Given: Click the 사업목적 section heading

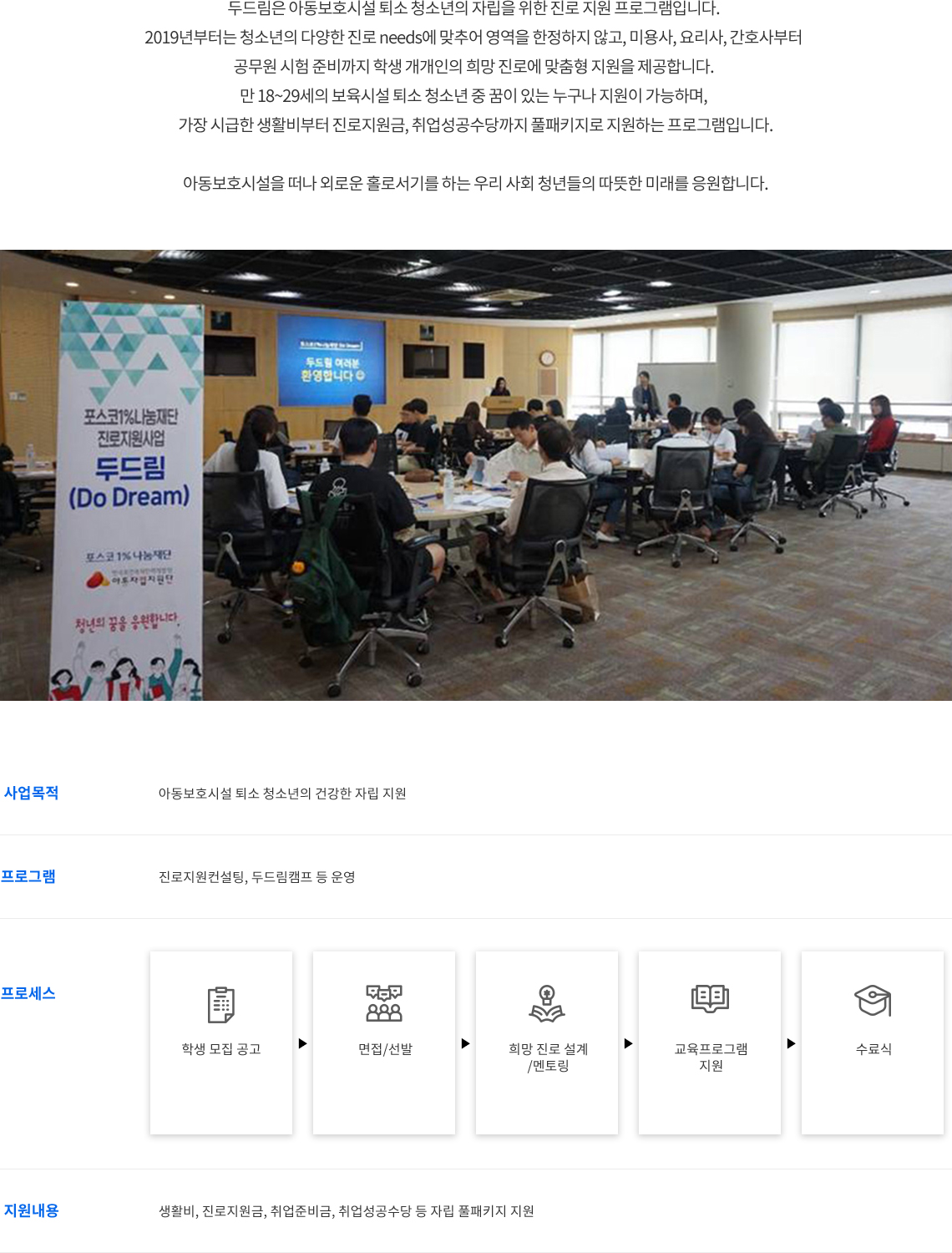Looking at the screenshot, I should point(31,793).
